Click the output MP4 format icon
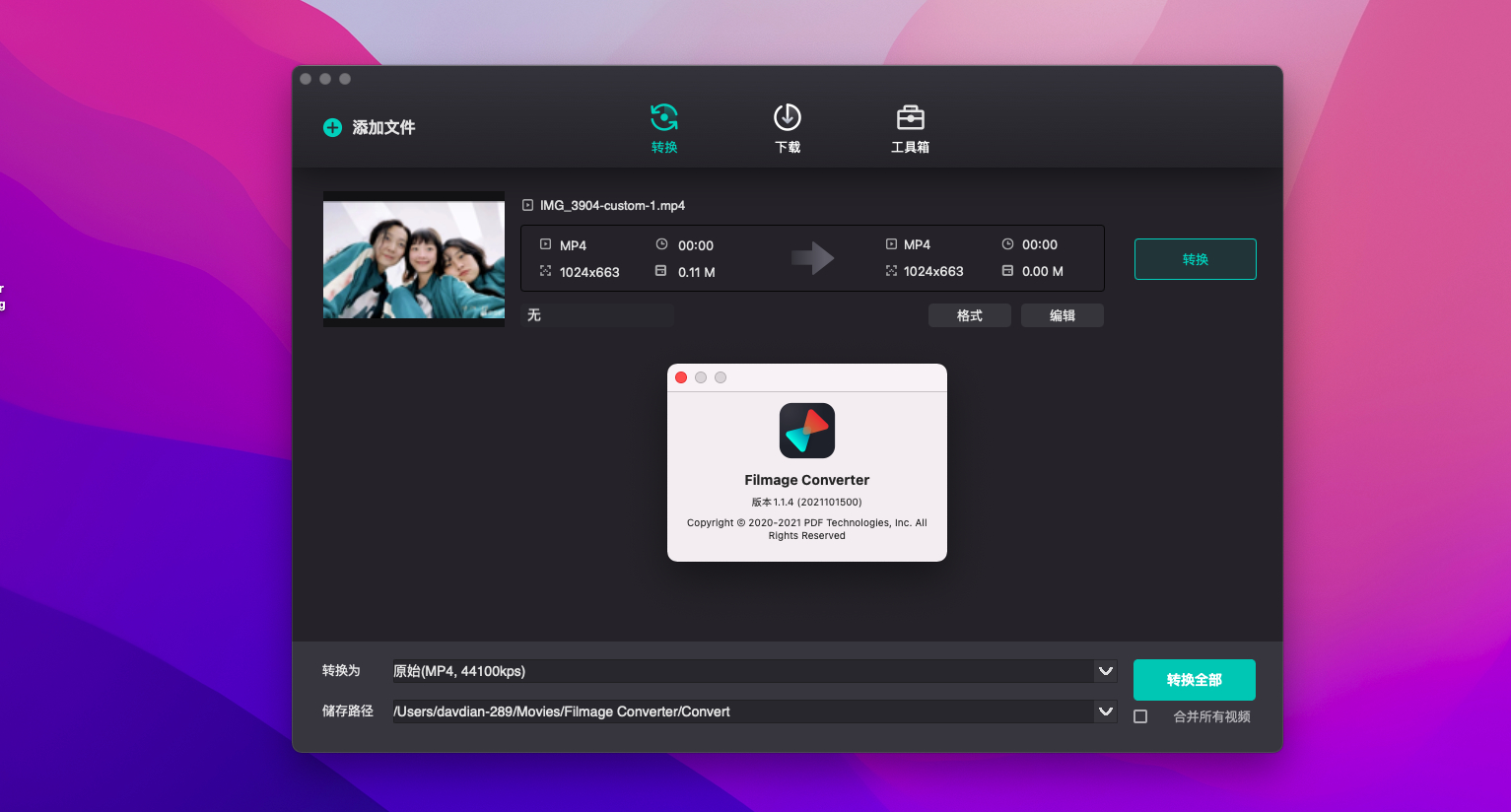This screenshot has height=812, width=1511. (x=891, y=243)
